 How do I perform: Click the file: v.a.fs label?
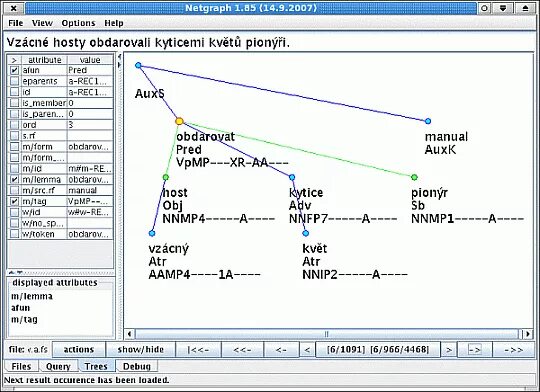28,349
